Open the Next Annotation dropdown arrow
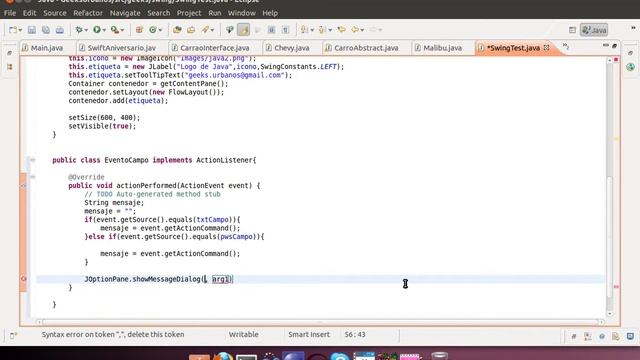 click(312, 30)
